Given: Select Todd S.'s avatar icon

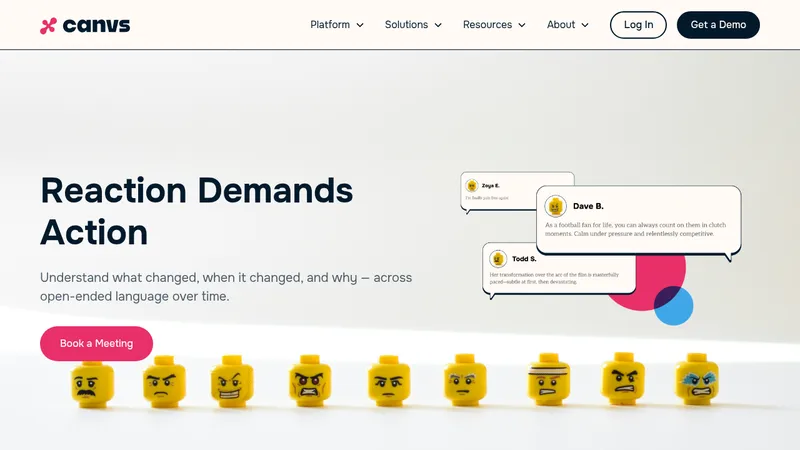Looking at the screenshot, I should click(497, 259).
